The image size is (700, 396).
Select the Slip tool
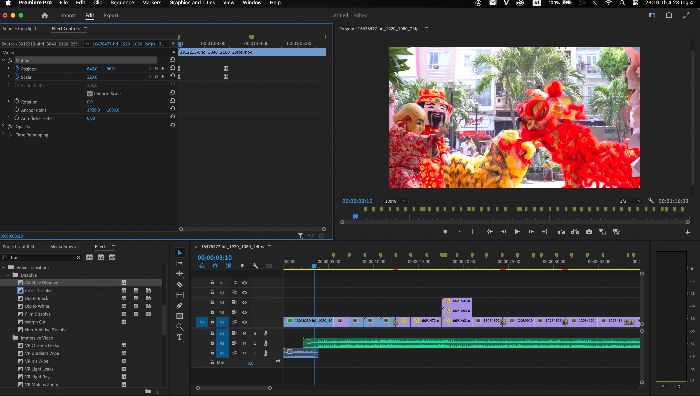(x=179, y=295)
